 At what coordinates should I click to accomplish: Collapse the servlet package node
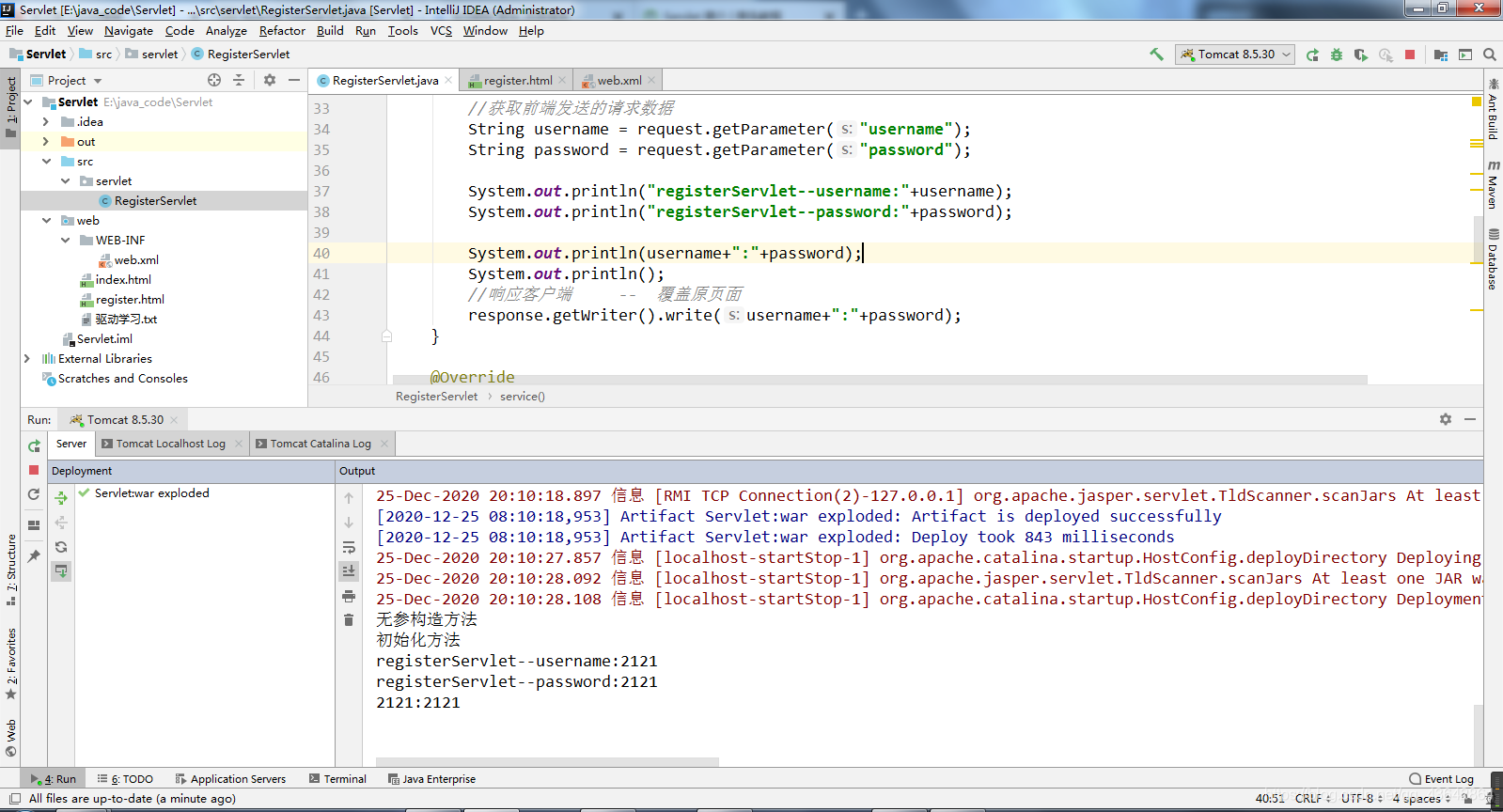pyautogui.click(x=65, y=180)
